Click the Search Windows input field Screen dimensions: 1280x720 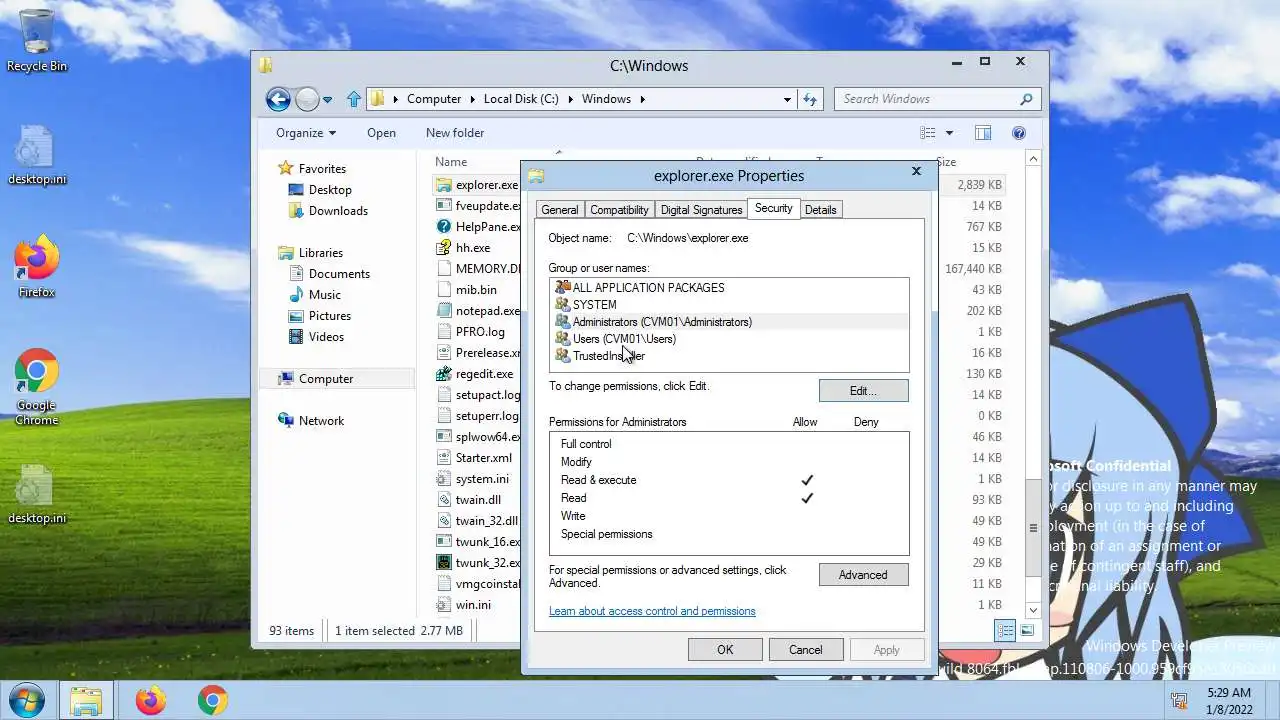coord(925,99)
